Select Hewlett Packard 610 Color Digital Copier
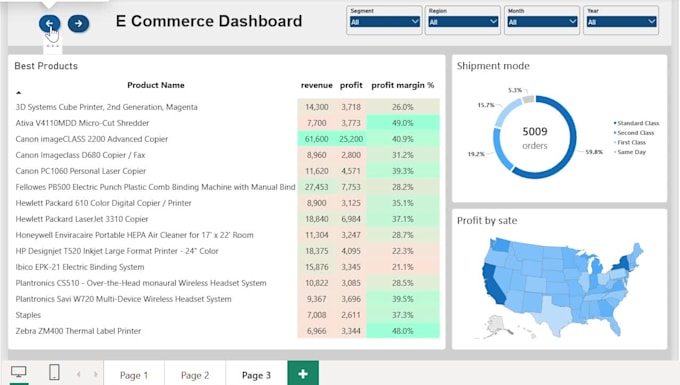The image size is (680, 385). click(228, 203)
